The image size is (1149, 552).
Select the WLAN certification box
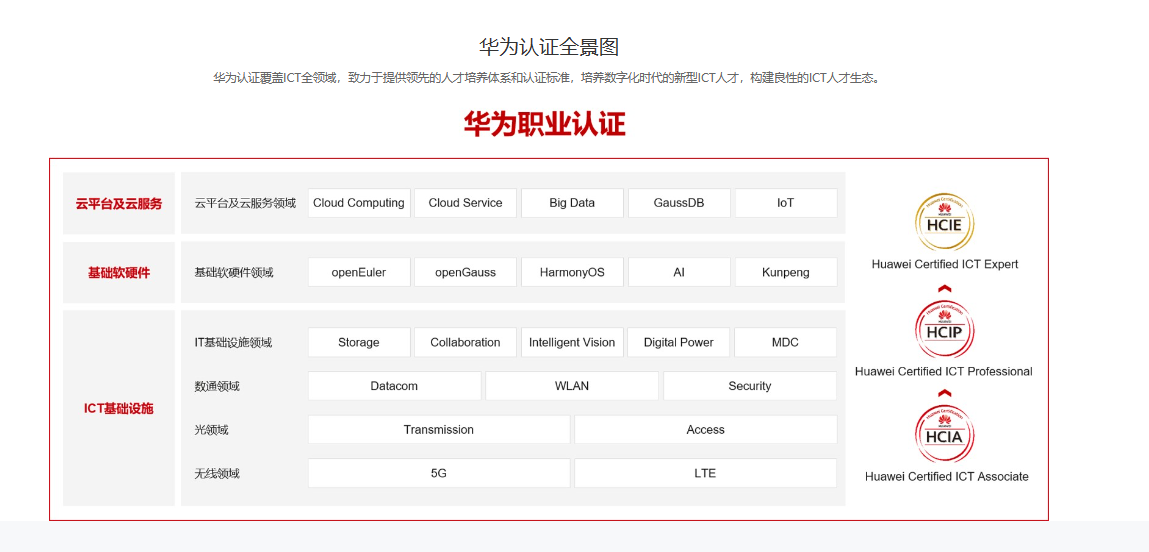(572, 386)
